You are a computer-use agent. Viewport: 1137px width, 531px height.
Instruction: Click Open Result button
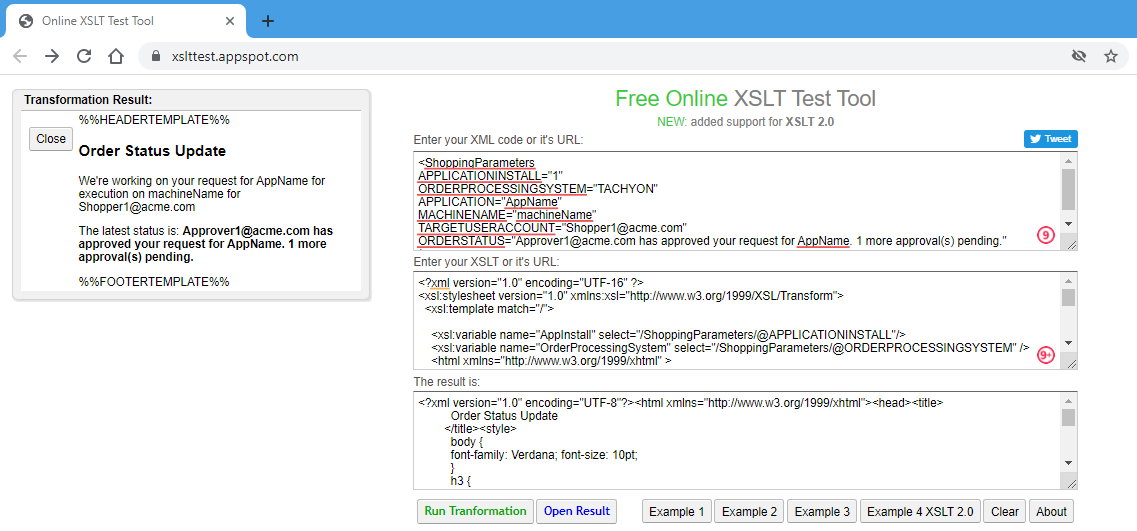click(576, 511)
